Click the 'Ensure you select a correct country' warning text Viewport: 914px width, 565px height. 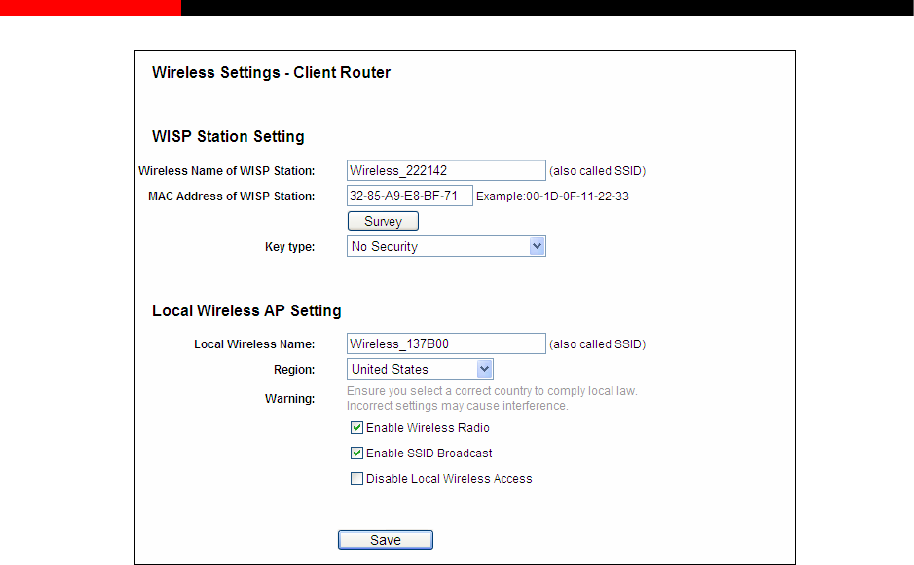pyautogui.click(x=492, y=391)
